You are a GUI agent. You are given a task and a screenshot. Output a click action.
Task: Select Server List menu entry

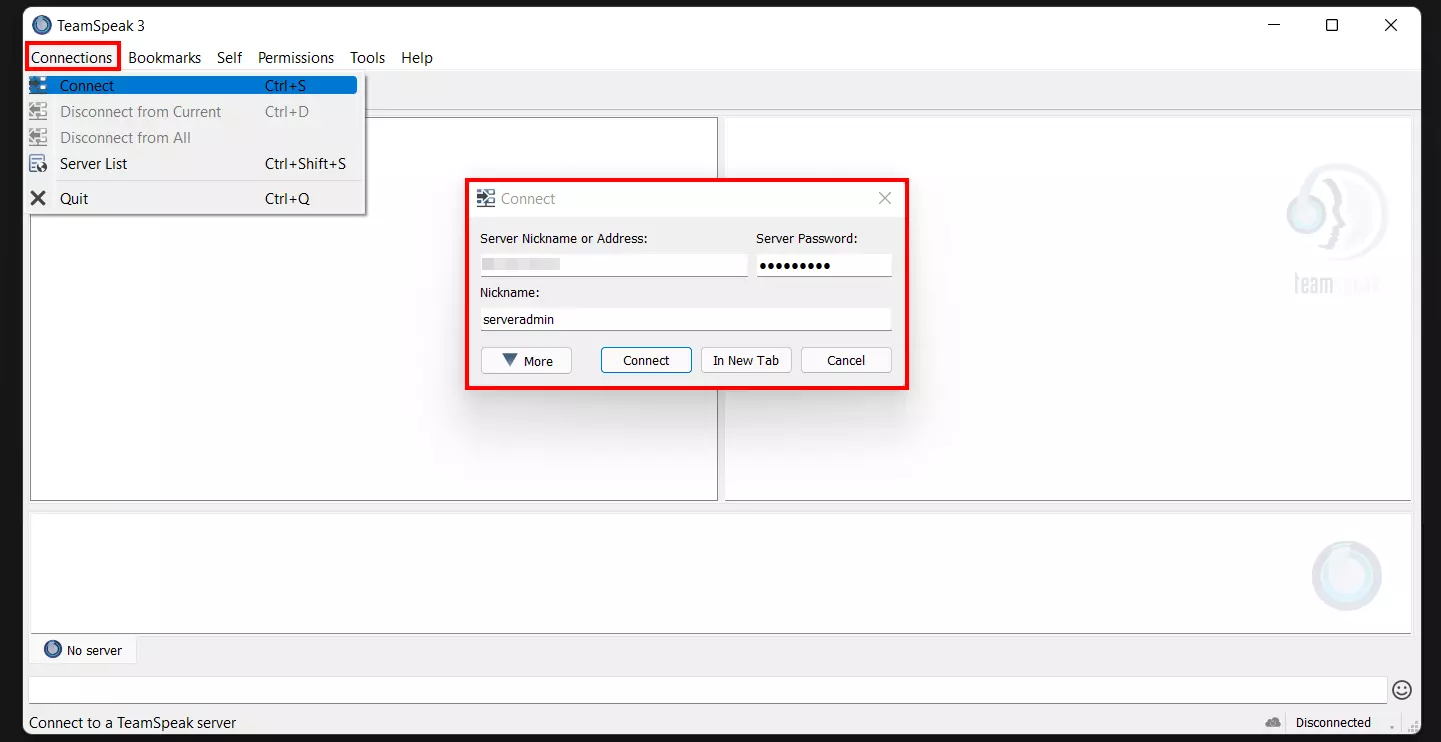click(193, 164)
